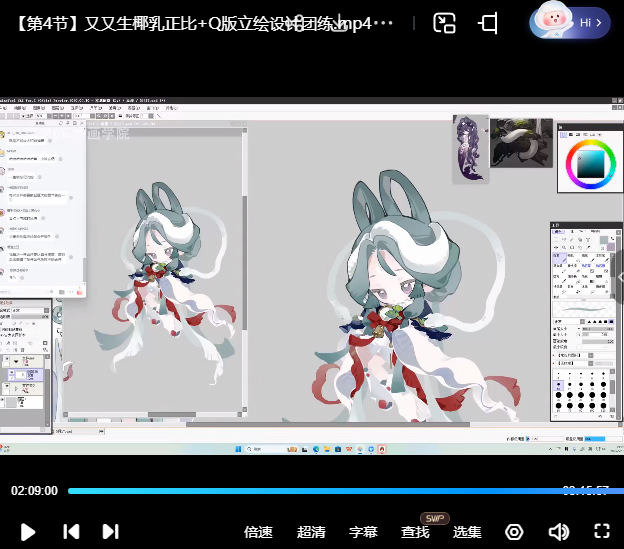Click the black-and-white creature reference image
The height and width of the screenshot is (549, 624).
(520, 142)
